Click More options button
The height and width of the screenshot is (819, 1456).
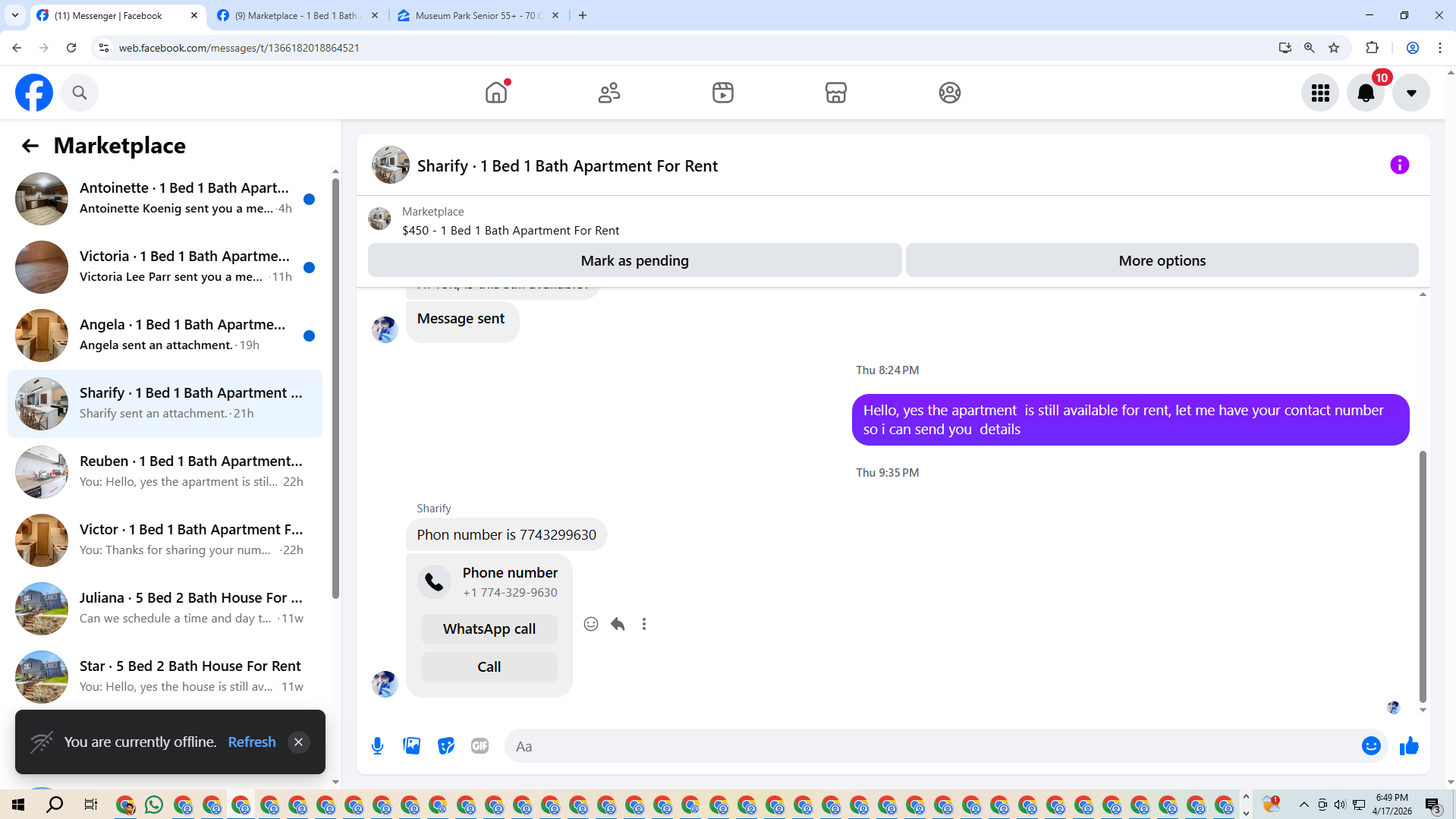click(x=1162, y=260)
